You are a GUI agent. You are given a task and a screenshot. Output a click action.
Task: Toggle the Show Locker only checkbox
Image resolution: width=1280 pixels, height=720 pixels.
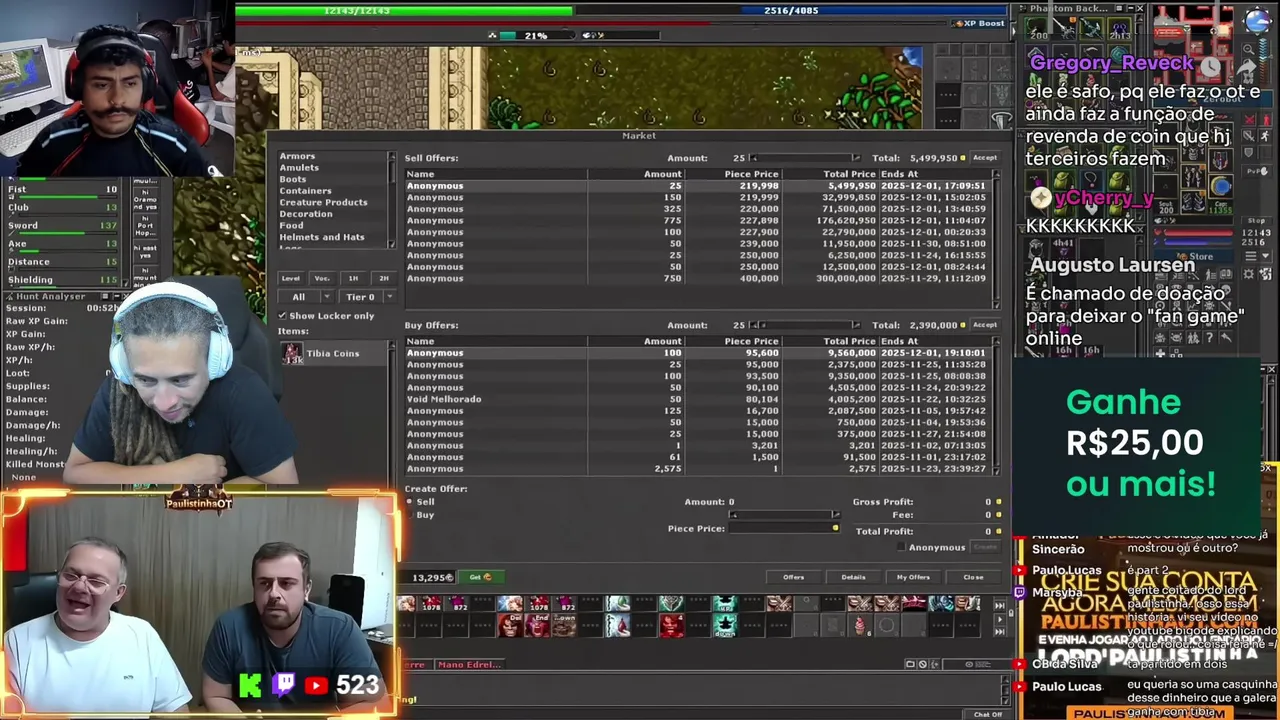click(x=283, y=315)
